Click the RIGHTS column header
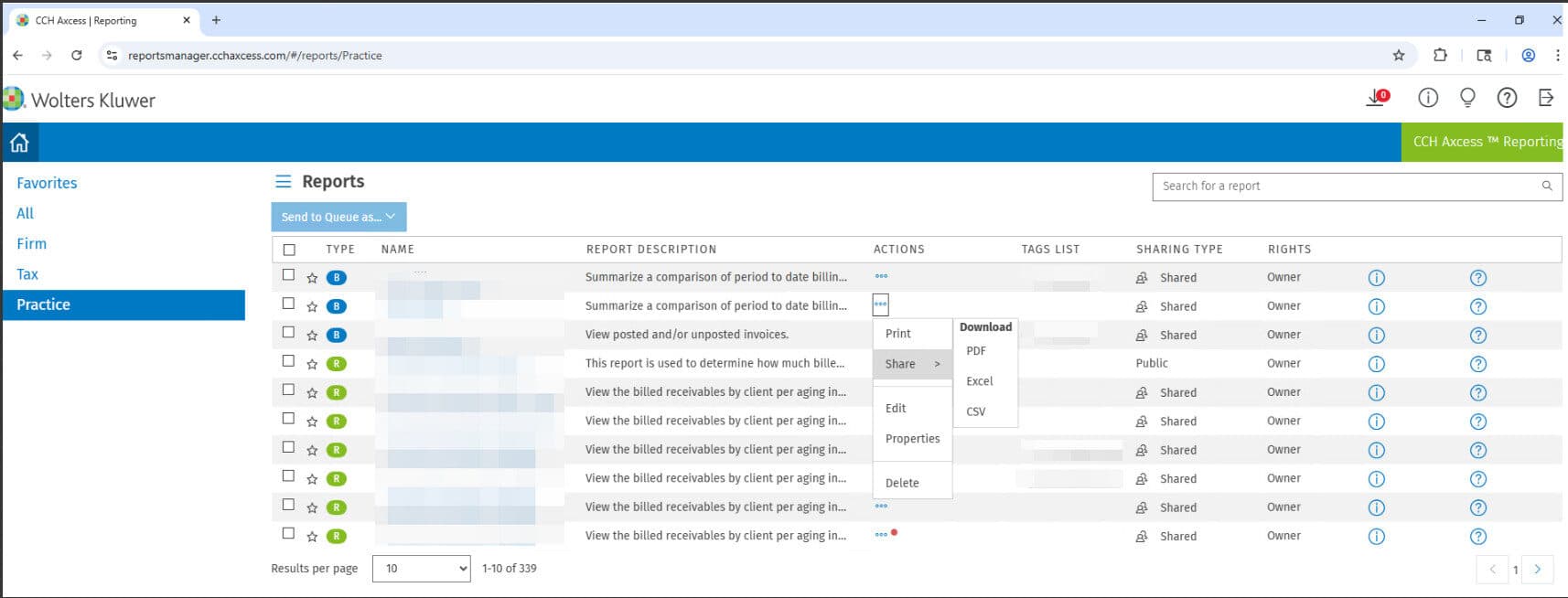1568x598 pixels. pos(1289,250)
